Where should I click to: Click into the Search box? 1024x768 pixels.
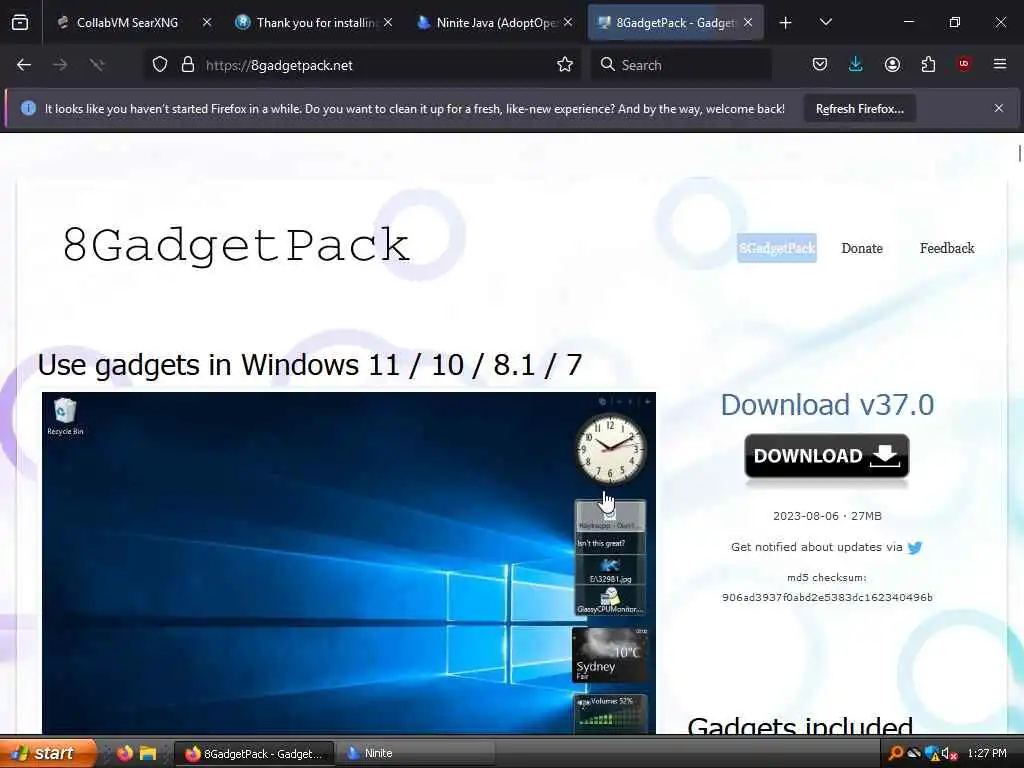click(x=681, y=65)
